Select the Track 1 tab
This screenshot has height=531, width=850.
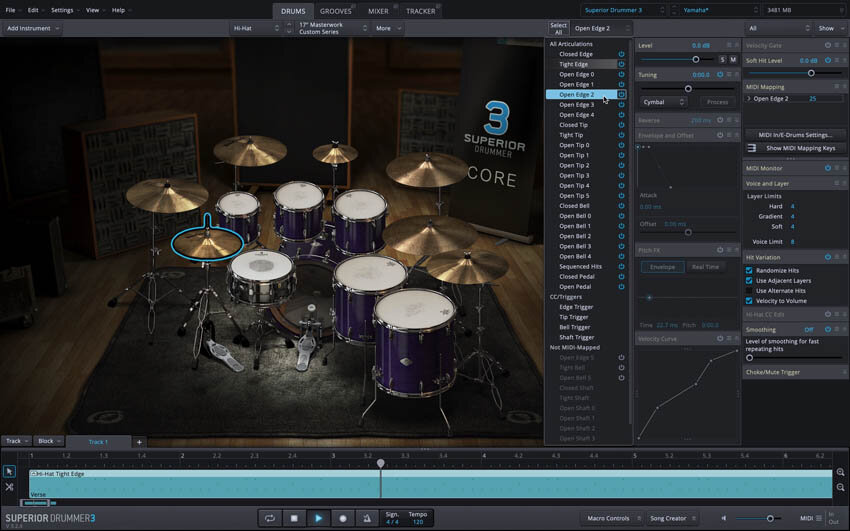point(98,442)
